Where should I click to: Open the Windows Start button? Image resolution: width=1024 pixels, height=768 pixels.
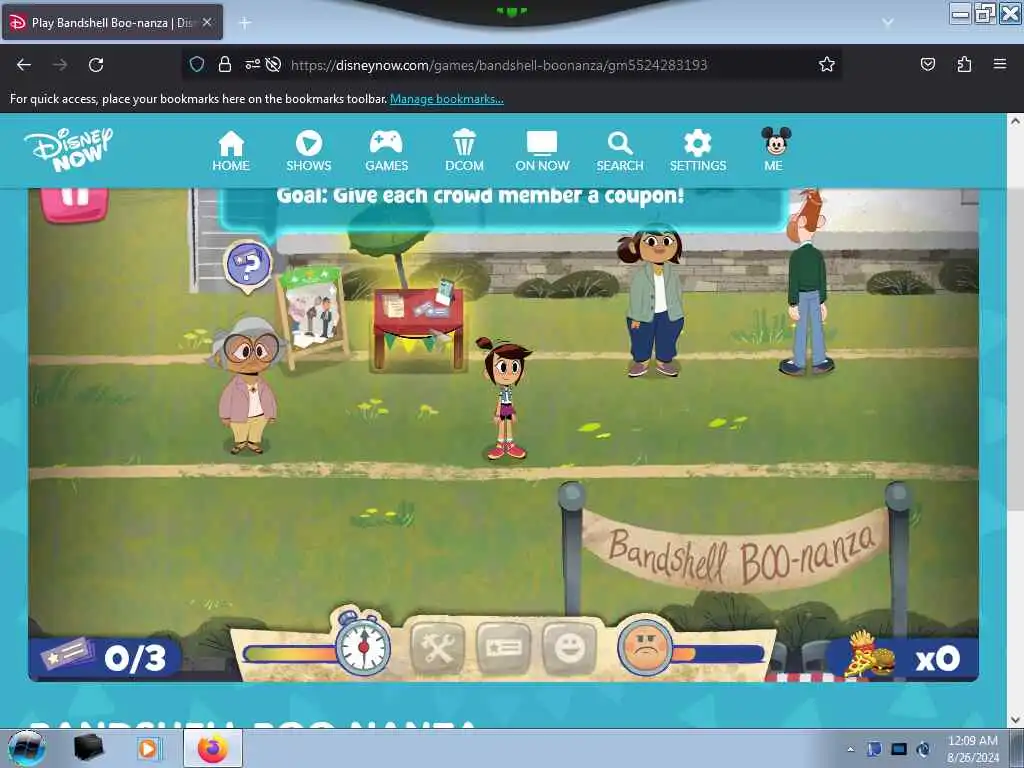27,748
